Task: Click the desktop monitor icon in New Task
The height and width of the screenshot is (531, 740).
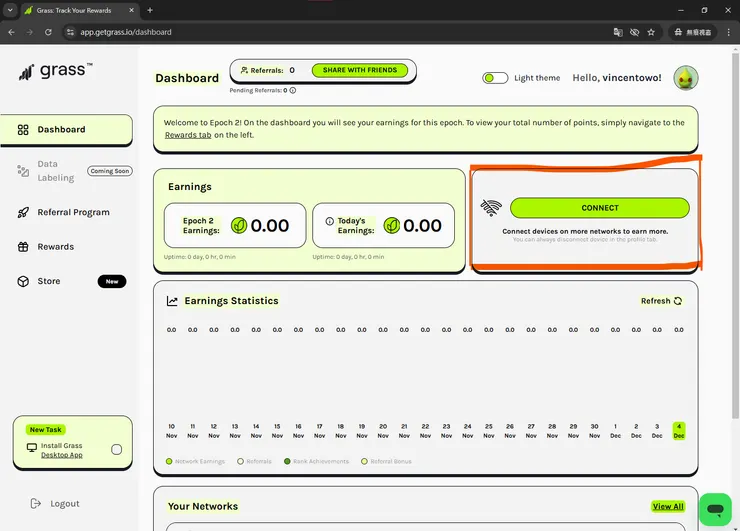Action: (32, 447)
